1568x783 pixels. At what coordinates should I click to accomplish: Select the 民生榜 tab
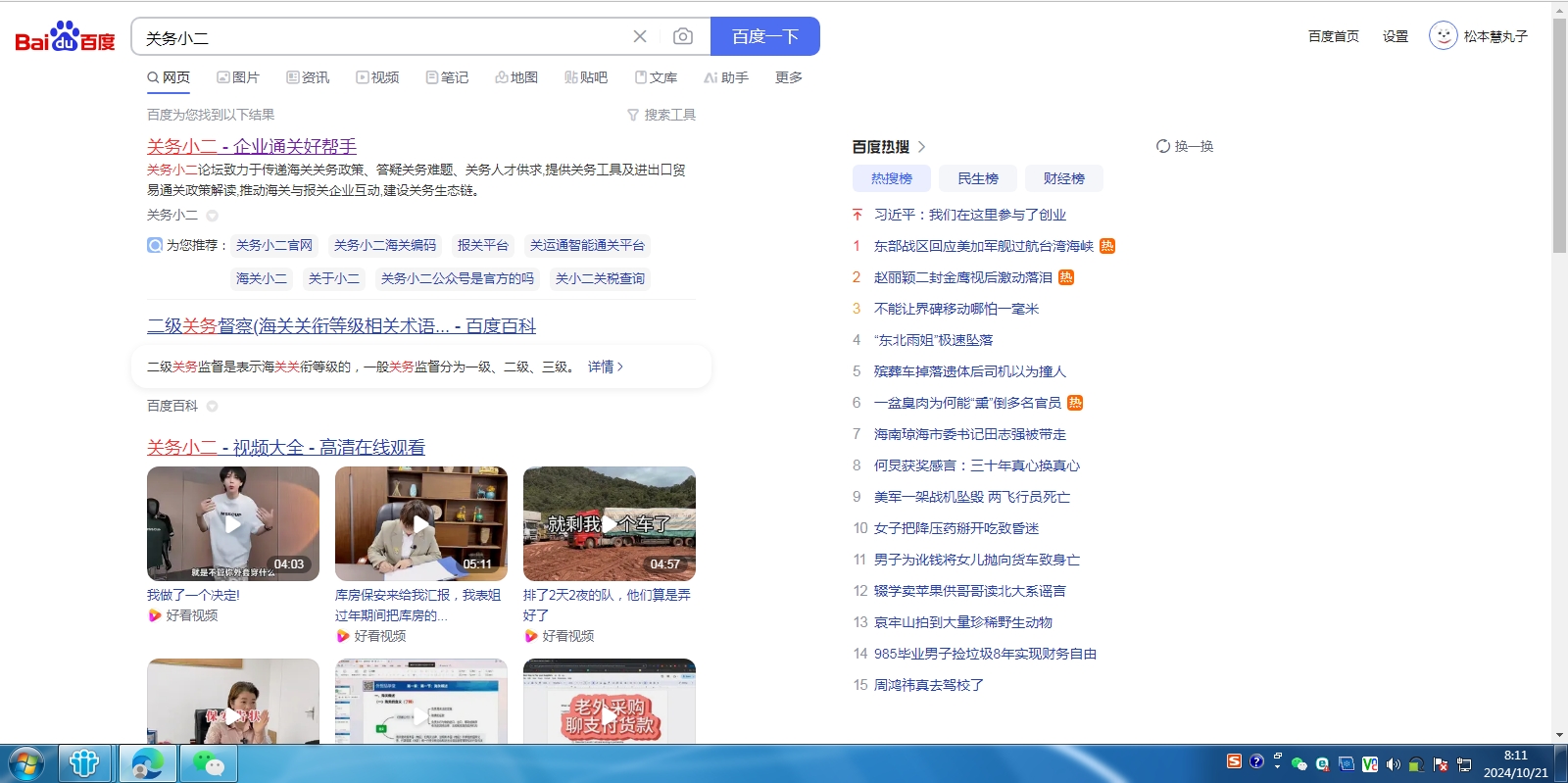[978, 178]
